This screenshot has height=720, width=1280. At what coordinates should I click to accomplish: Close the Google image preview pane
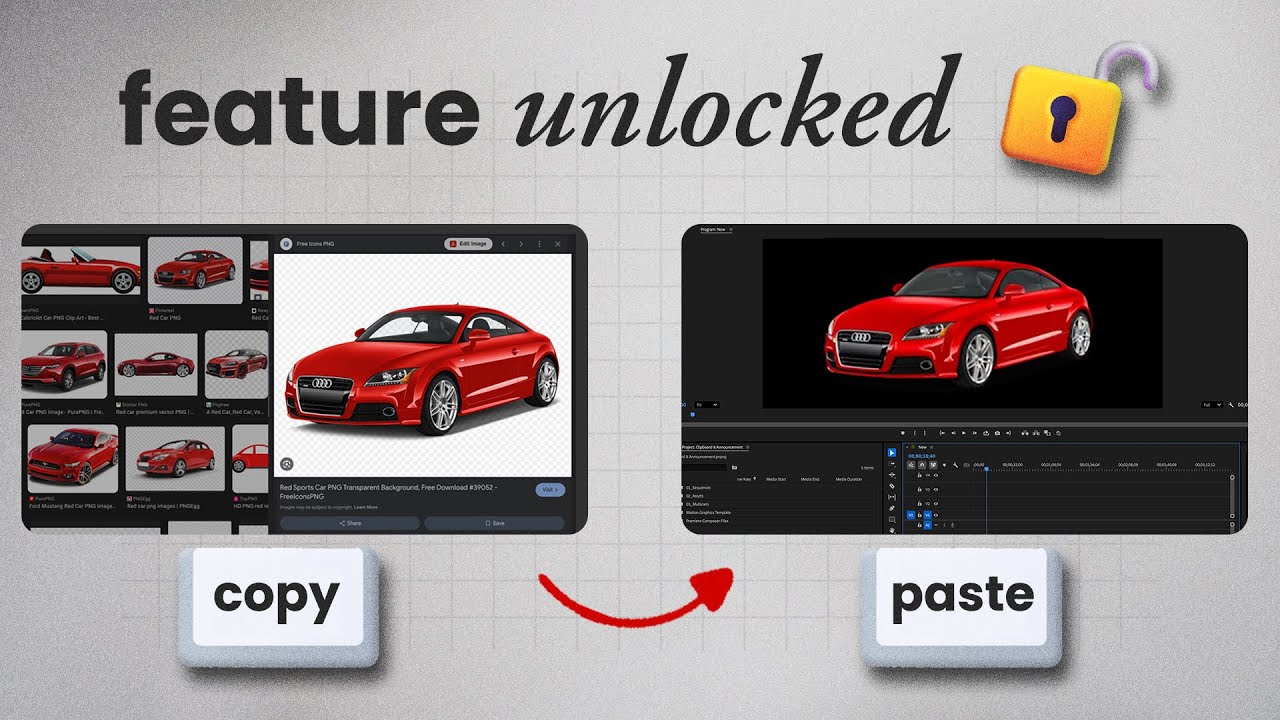tap(558, 243)
